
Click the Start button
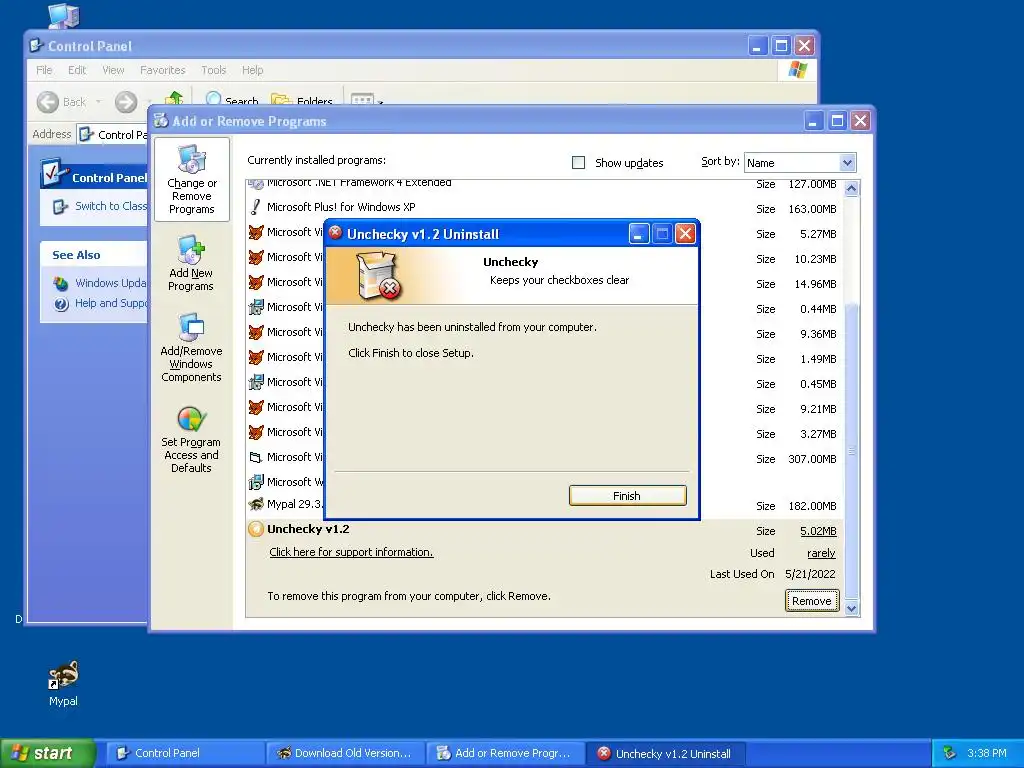[x=47, y=753]
